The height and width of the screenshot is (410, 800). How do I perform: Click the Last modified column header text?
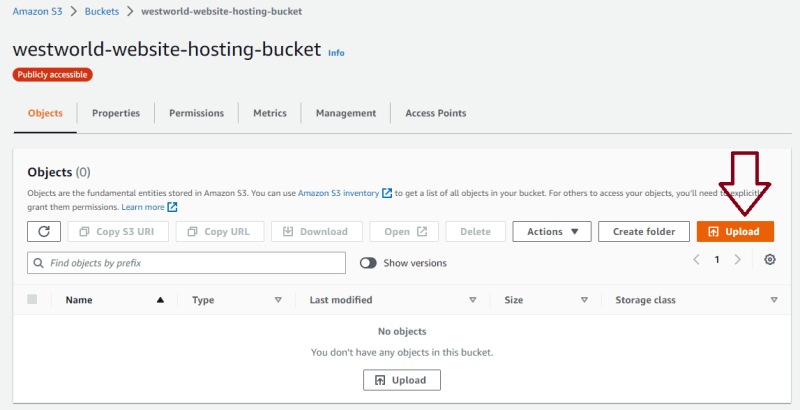pyautogui.click(x=341, y=300)
